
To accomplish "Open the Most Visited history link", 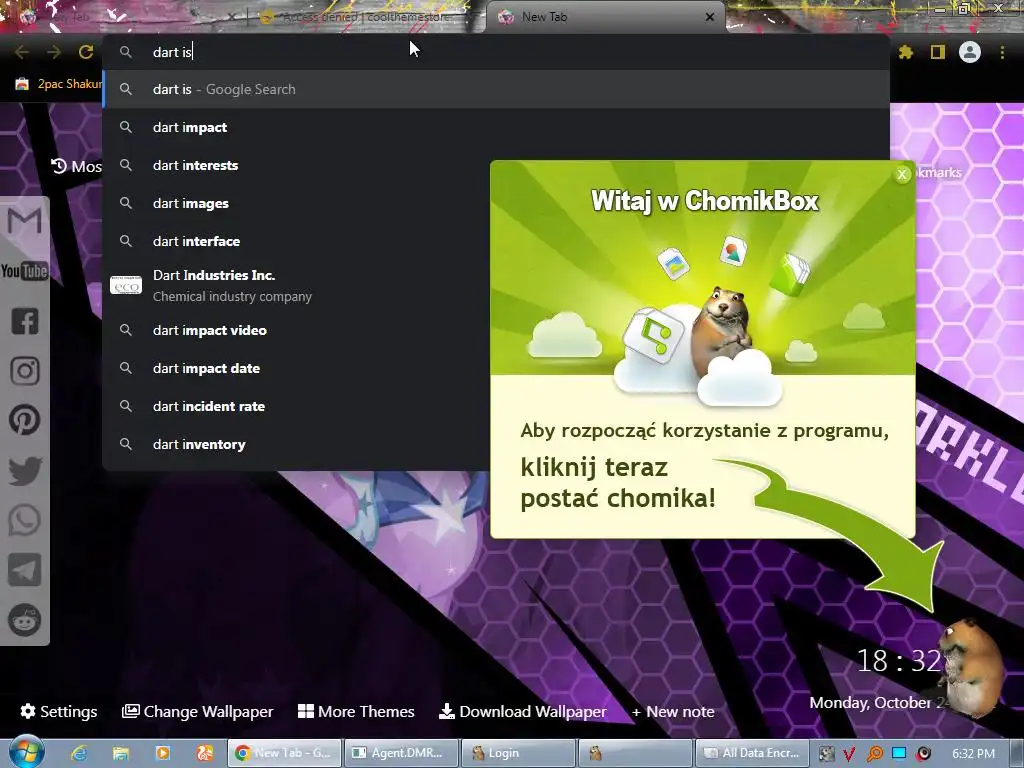I will (x=76, y=167).
